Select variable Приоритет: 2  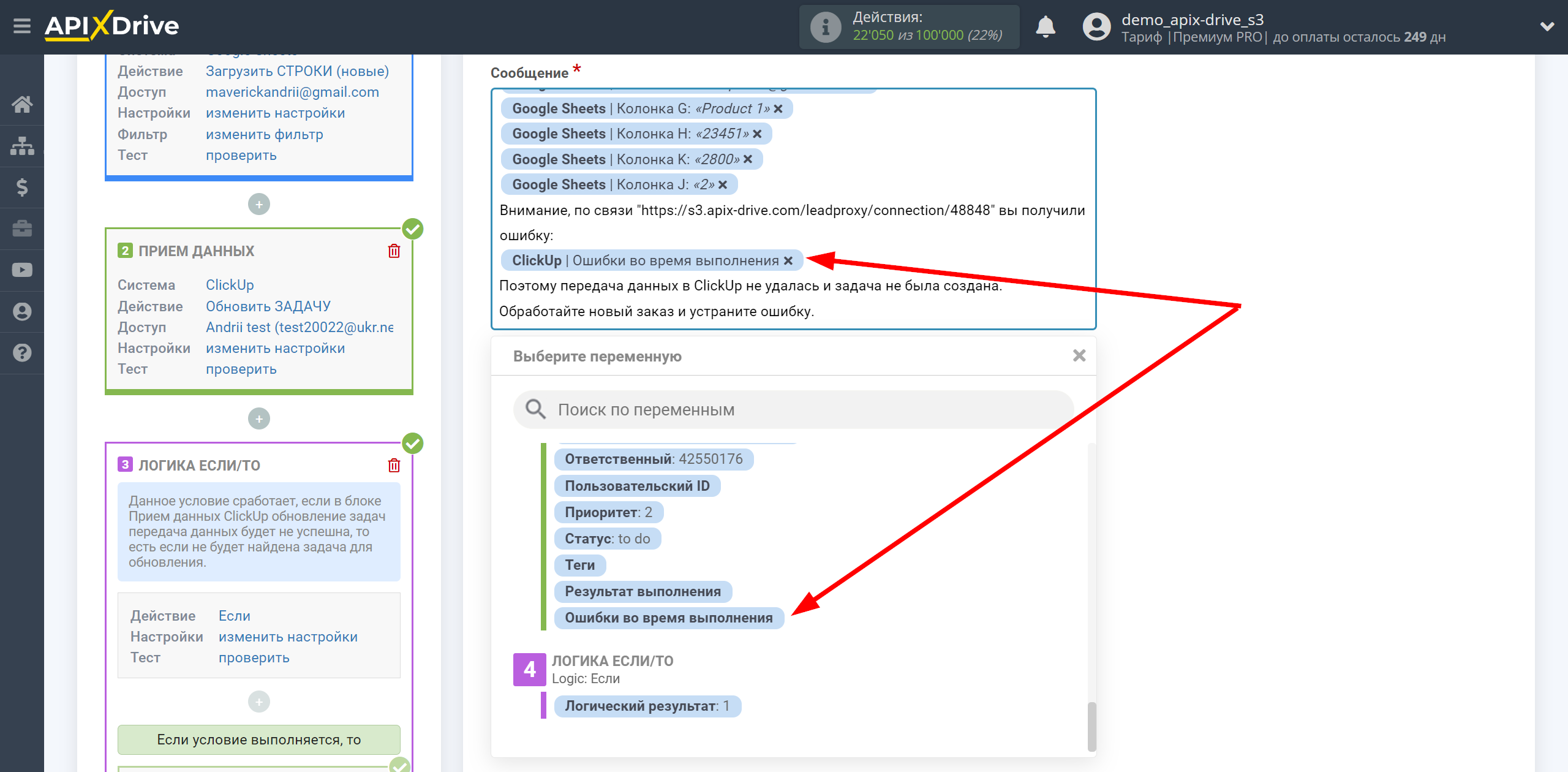608,512
